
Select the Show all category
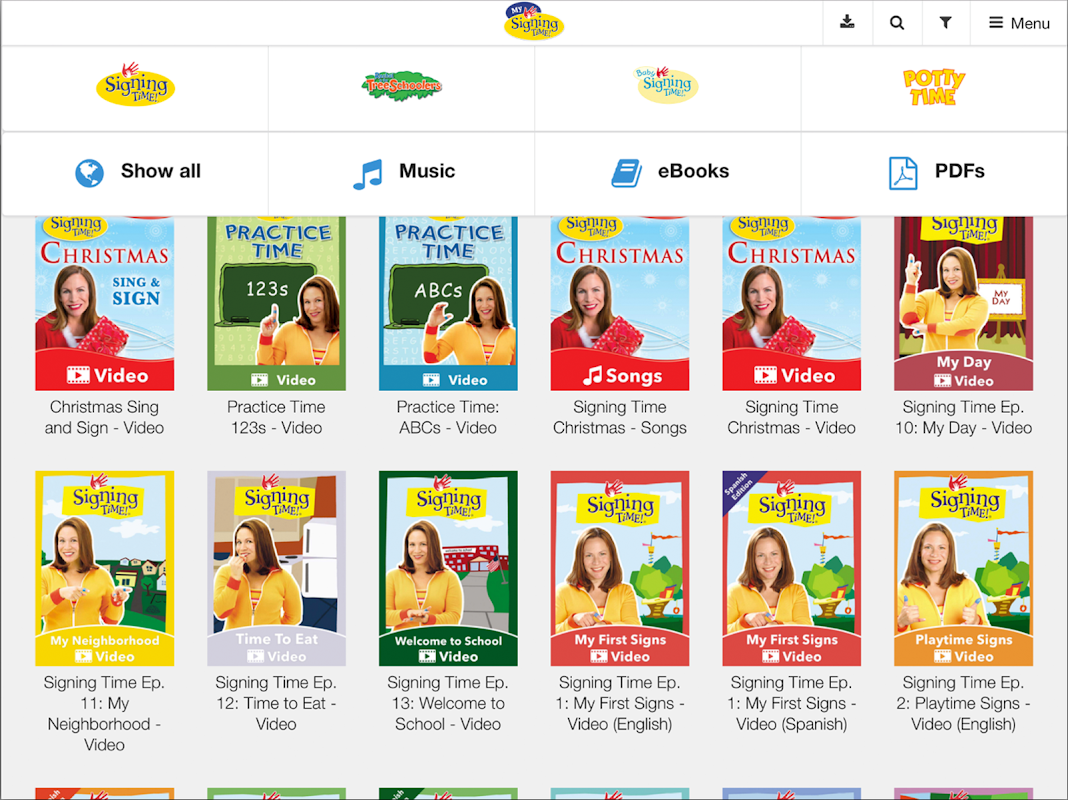136,173
